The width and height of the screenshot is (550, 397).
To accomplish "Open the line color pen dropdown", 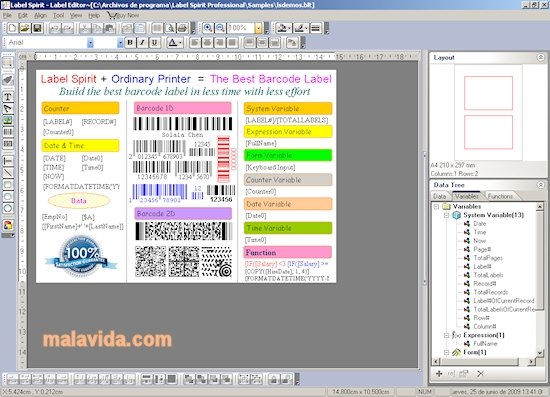I will [306, 28].
